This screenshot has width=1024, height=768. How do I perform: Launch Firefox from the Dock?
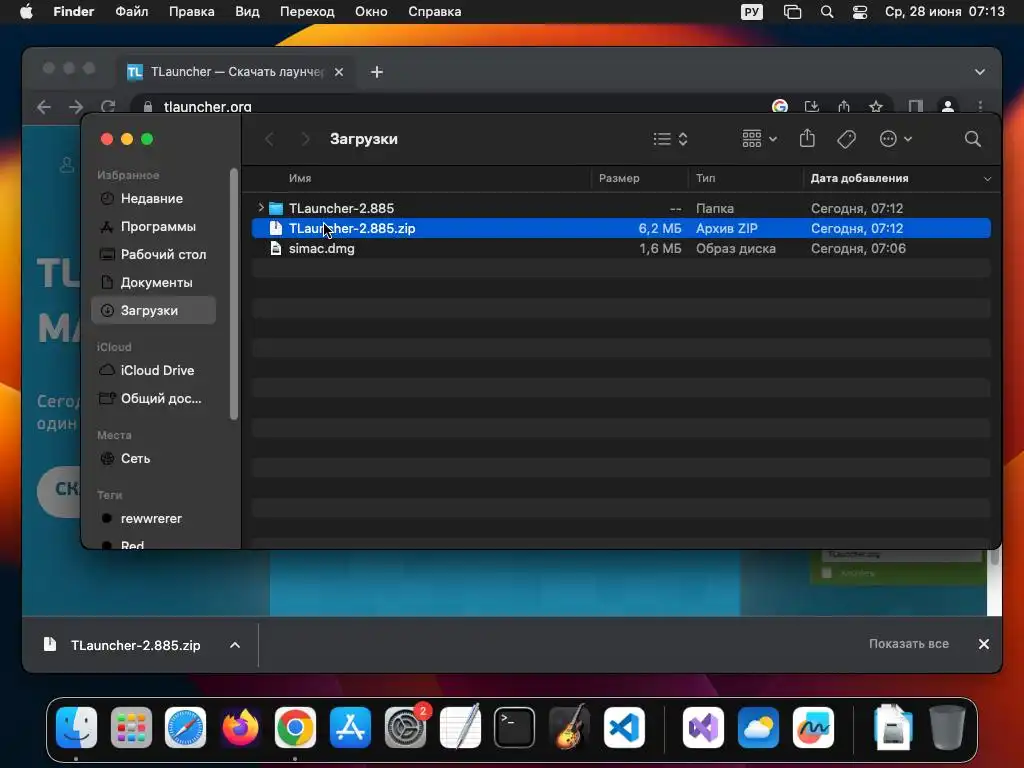click(240, 727)
